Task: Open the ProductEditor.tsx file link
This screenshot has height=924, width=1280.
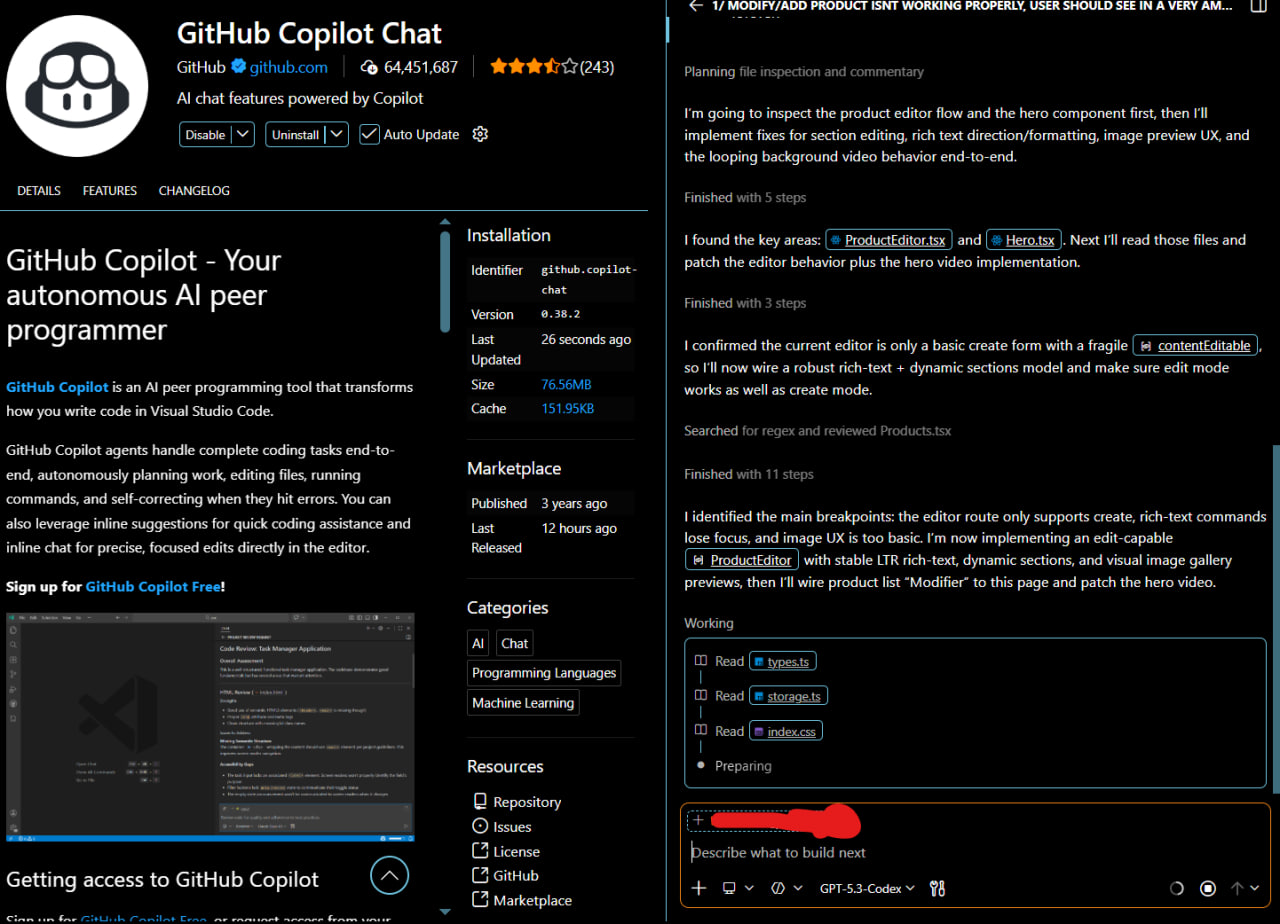Action: (890, 240)
